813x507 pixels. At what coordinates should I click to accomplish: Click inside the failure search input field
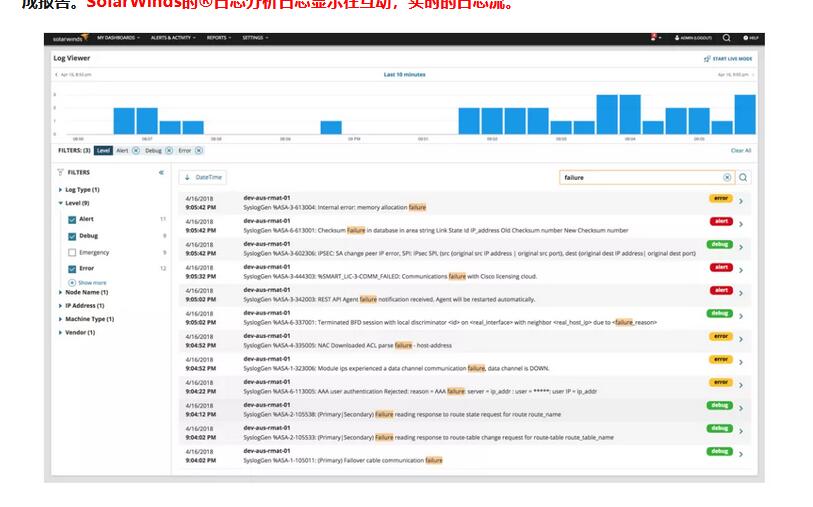pos(640,177)
